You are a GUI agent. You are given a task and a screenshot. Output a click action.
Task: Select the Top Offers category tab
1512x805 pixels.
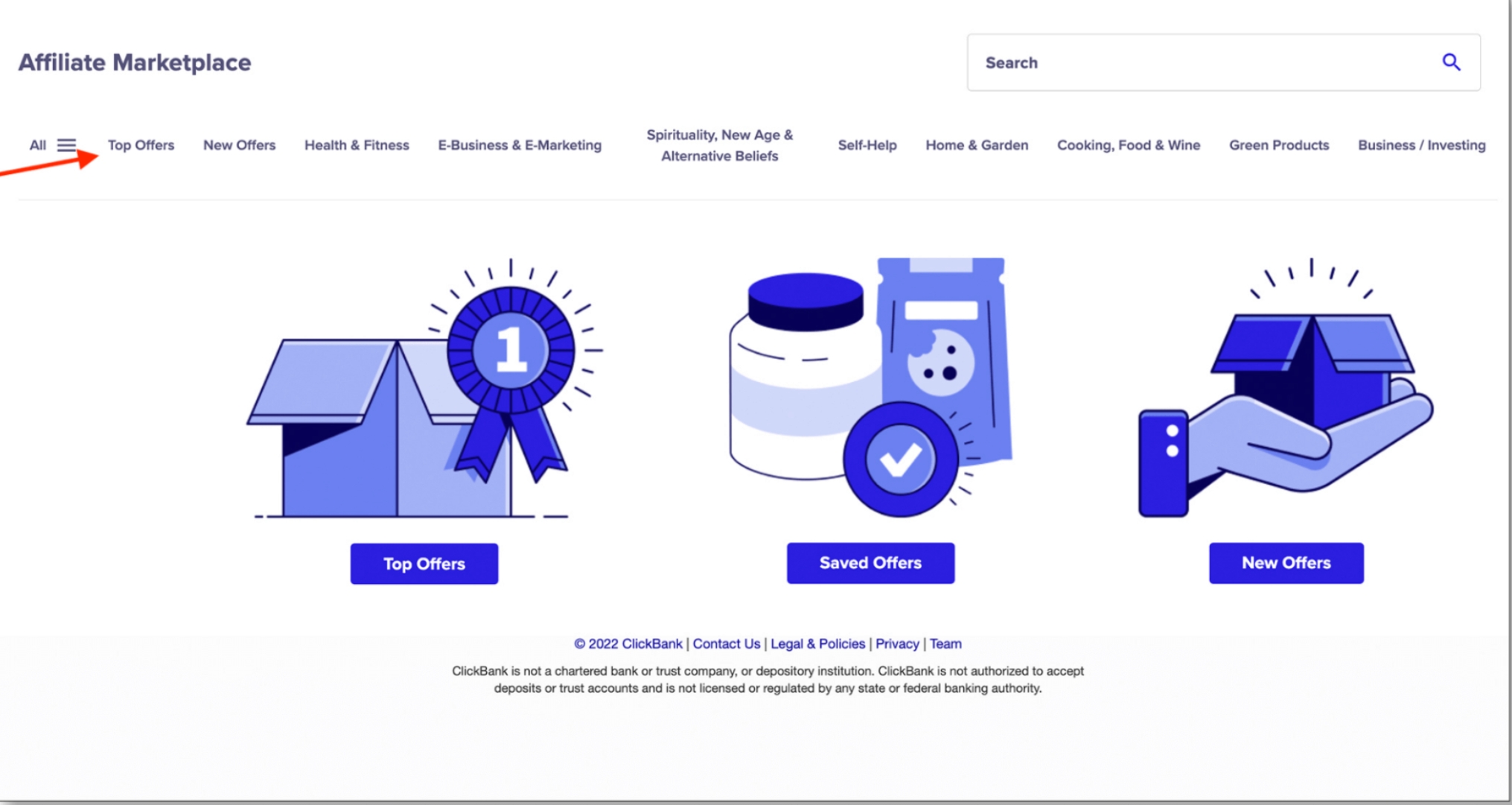141,145
